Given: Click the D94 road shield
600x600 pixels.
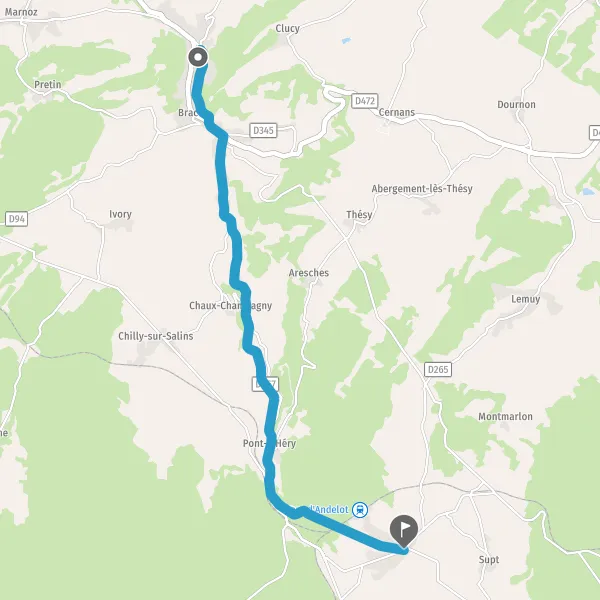Looking at the screenshot, I should 16,219.
